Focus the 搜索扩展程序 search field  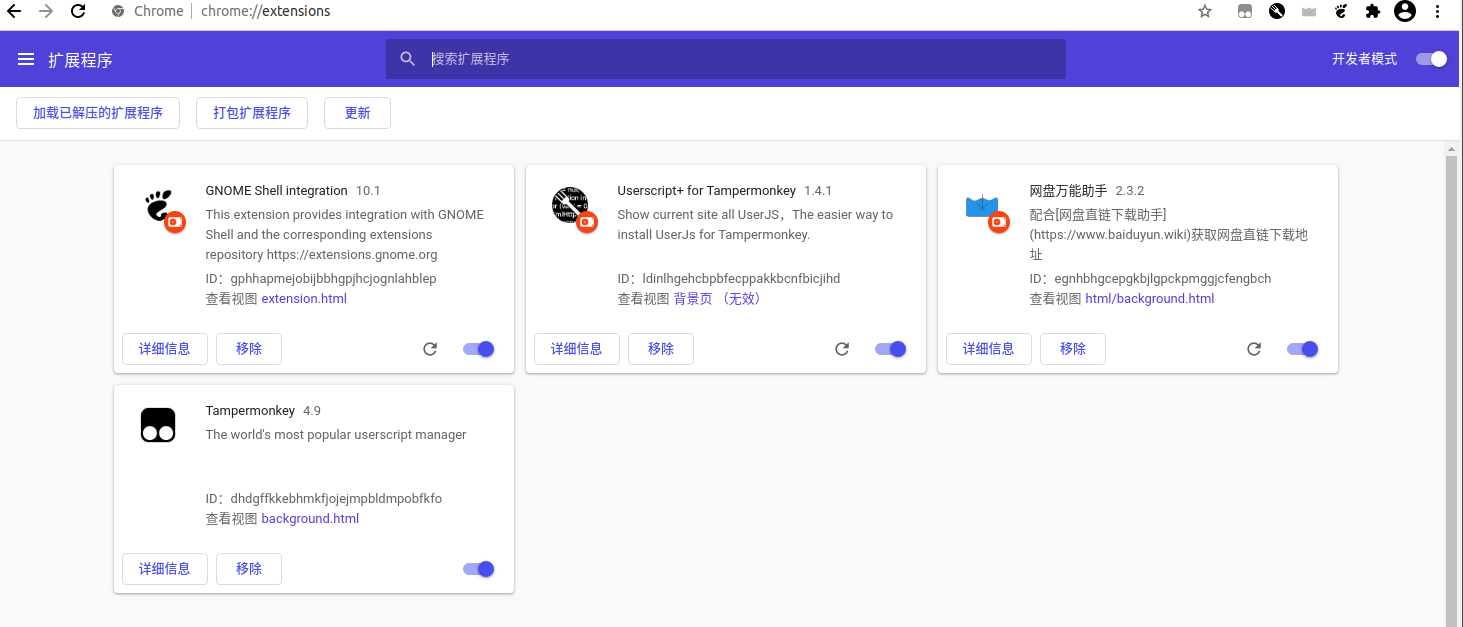(x=726, y=59)
